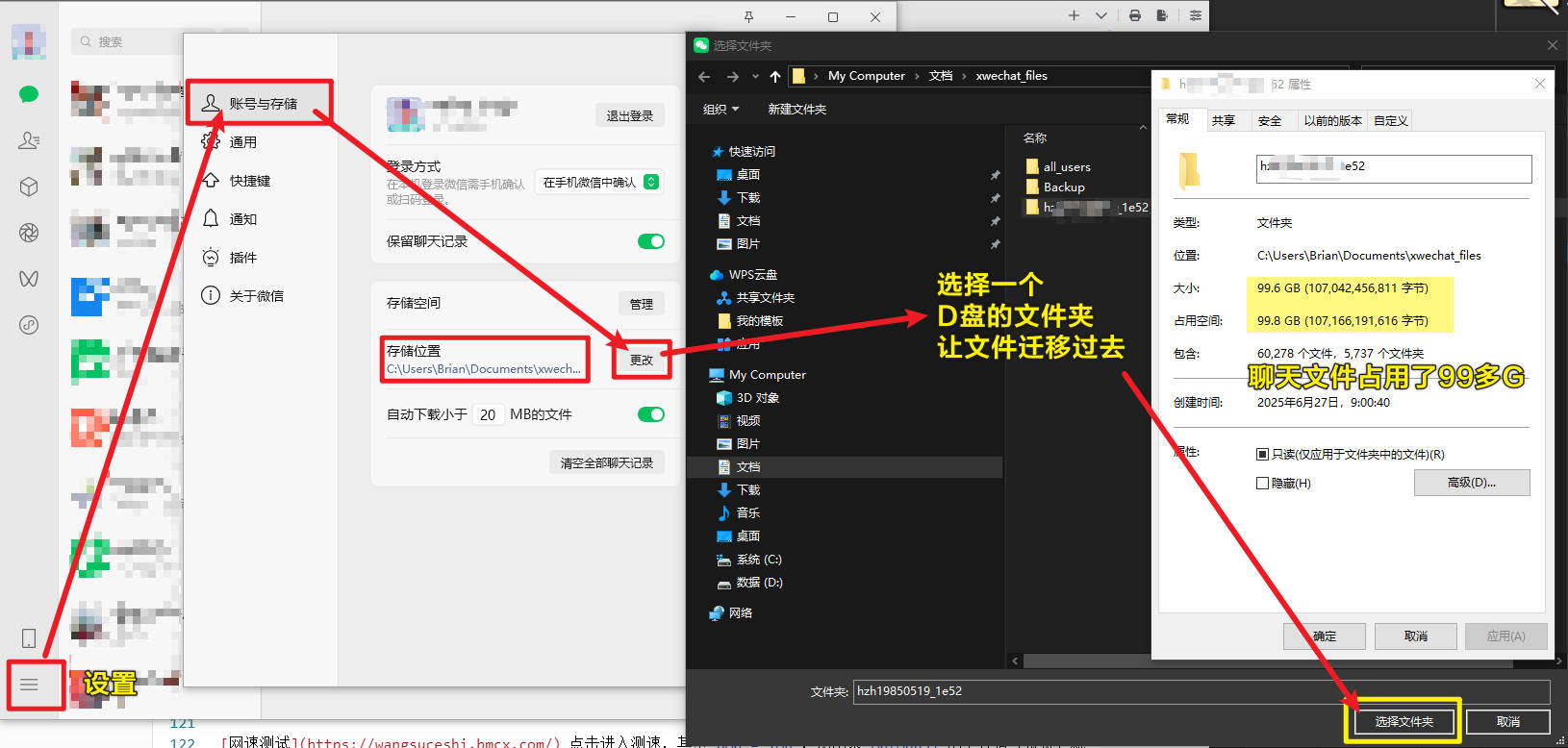Click the 清空全部聊天记录 button
This screenshot has height=748, width=1568.
point(606,462)
